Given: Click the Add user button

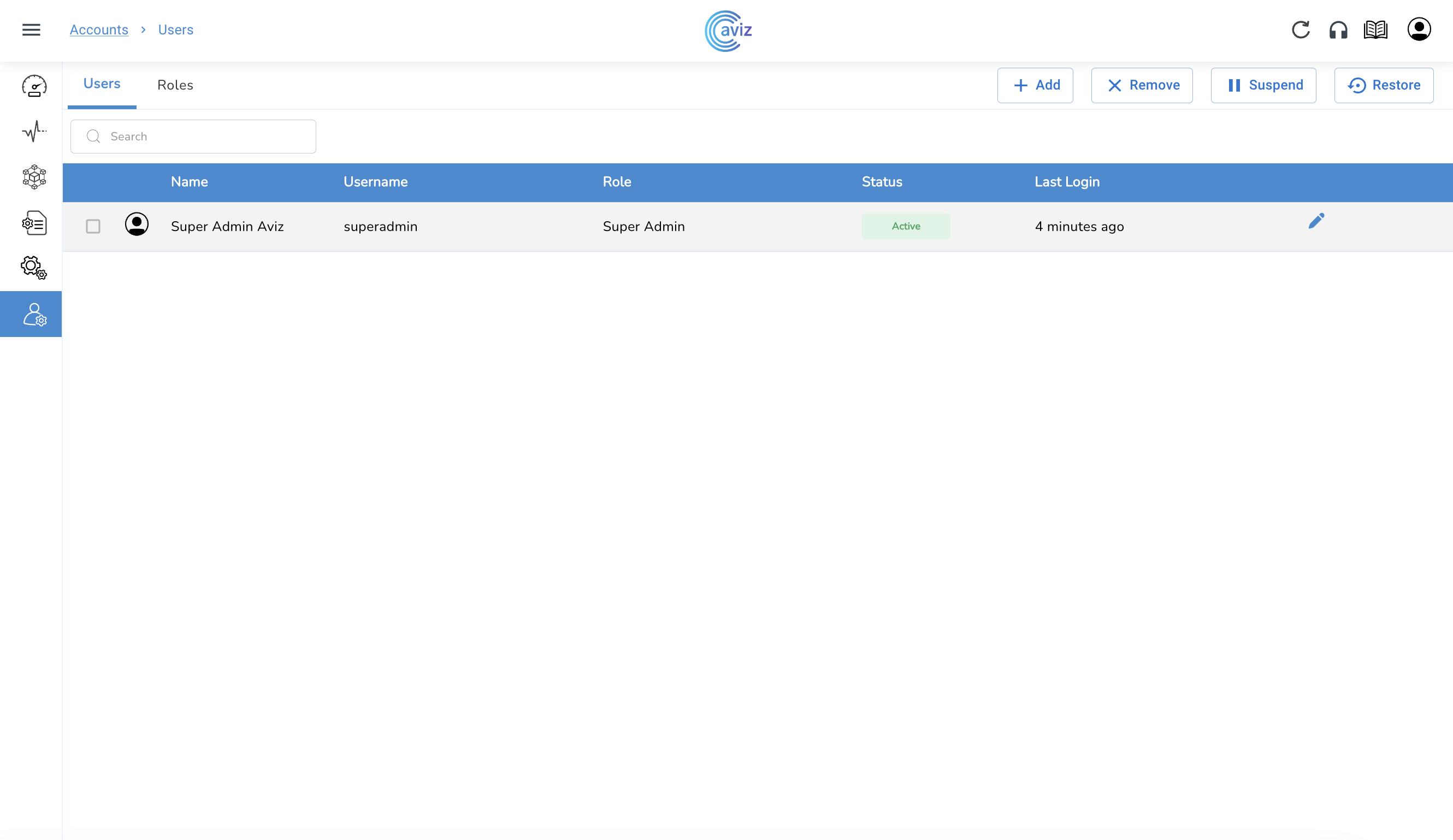Looking at the screenshot, I should coord(1035,85).
